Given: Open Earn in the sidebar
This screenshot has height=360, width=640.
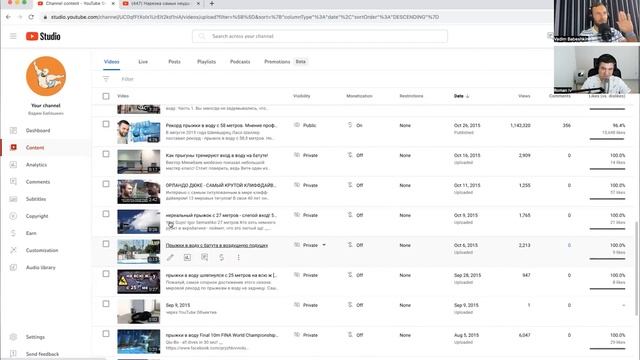Looking at the screenshot, I should pos(31,233).
